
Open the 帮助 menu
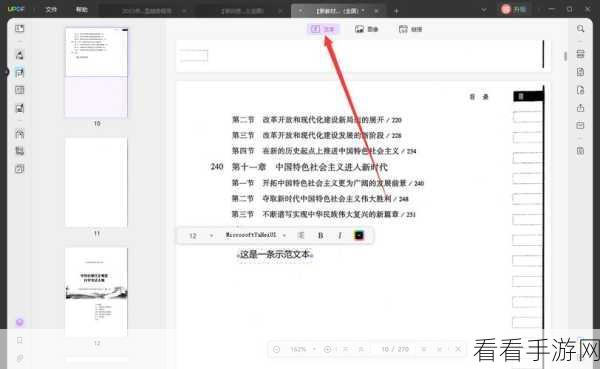pyautogui.click(x=82, y=10)
